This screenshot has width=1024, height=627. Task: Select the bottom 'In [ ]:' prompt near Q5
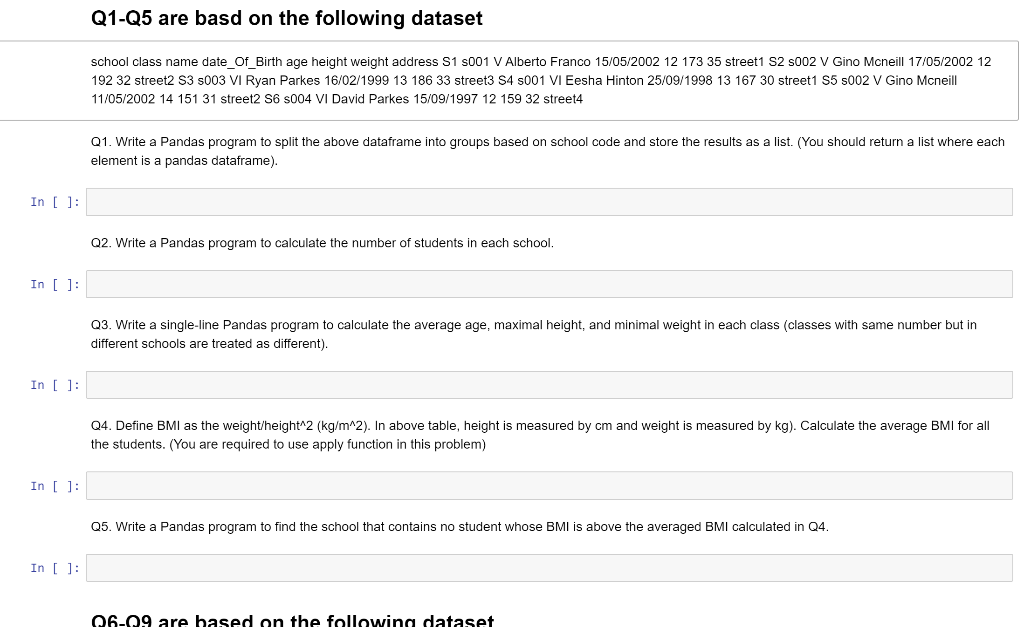[55, 567]
